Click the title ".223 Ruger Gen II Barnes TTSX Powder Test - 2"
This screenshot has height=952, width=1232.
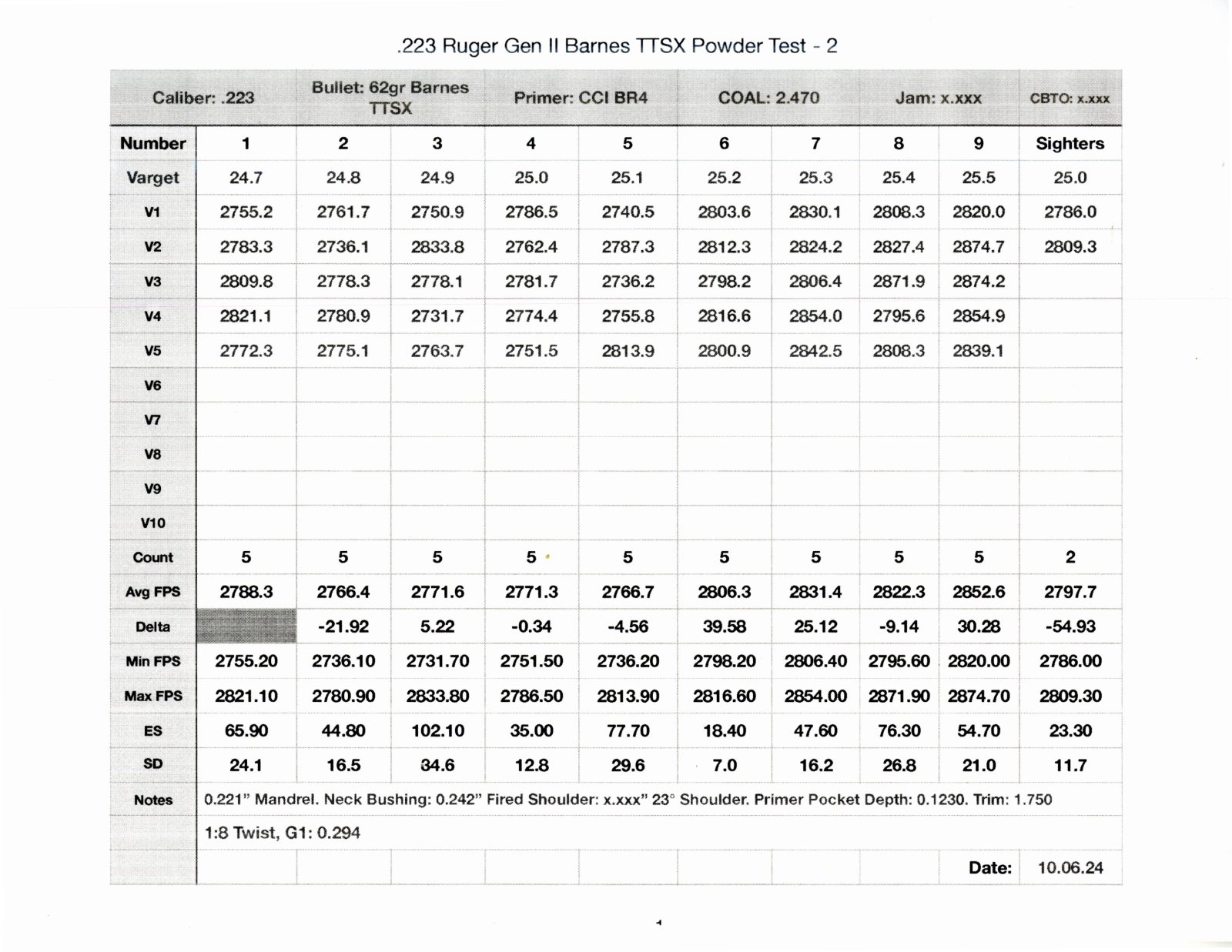point(617,46)
